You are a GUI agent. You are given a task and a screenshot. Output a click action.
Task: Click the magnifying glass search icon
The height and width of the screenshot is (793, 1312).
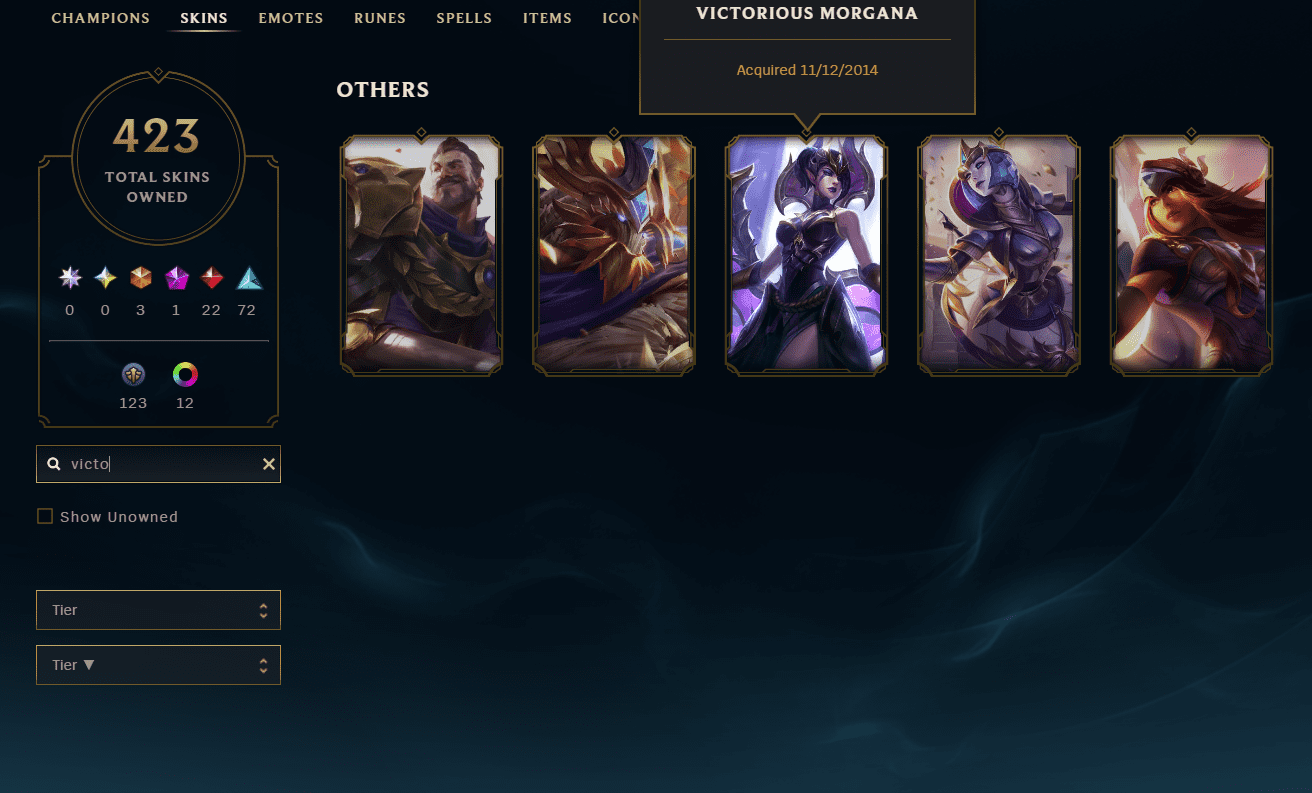click(54, 464)
